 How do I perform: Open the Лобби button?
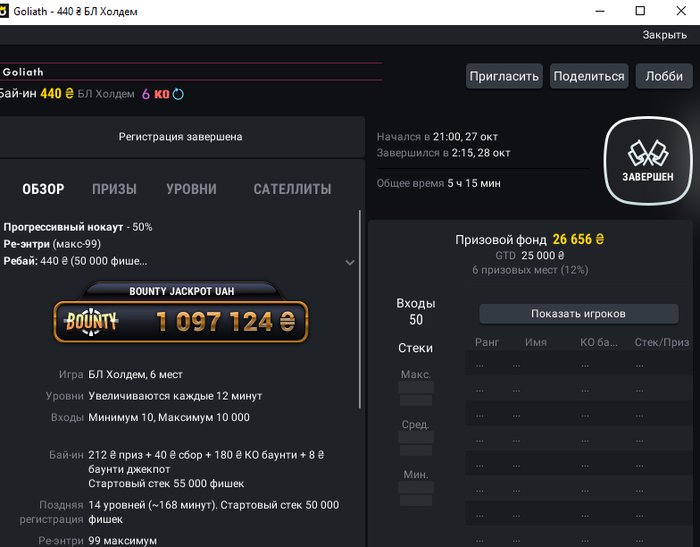pos(664,76)
